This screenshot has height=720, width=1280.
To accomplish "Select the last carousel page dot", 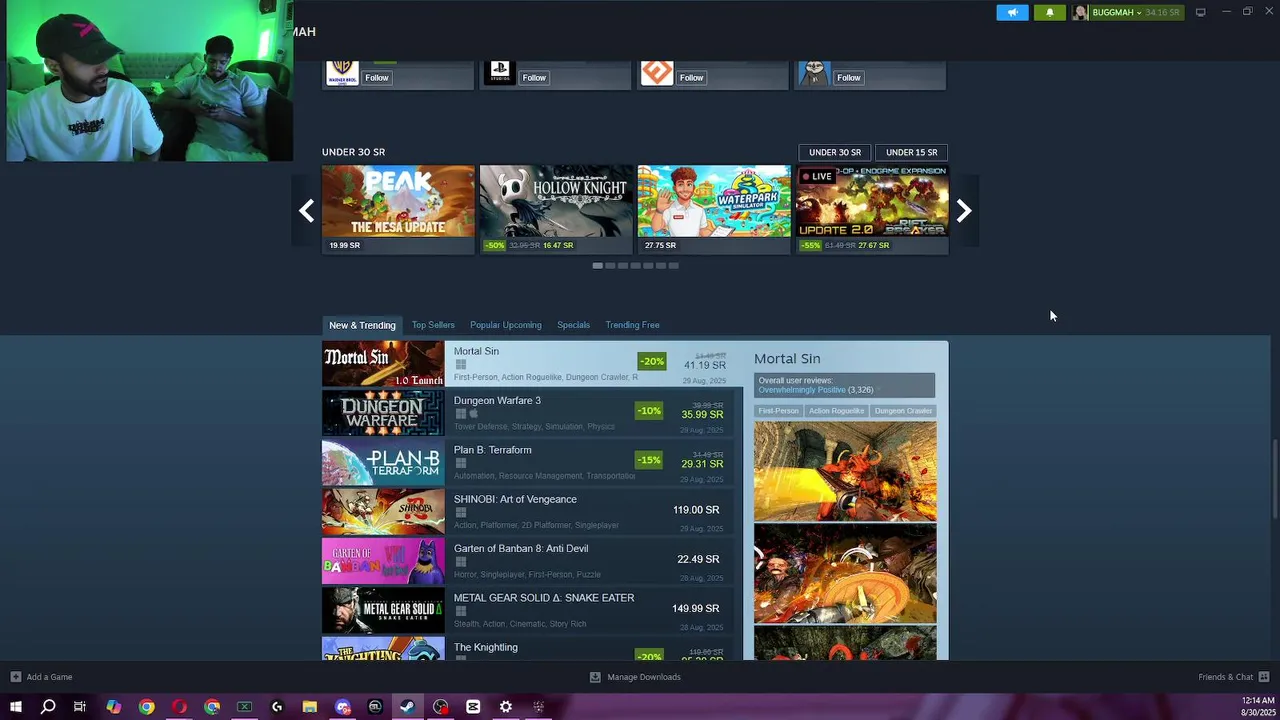I will (x=673, y=265).
